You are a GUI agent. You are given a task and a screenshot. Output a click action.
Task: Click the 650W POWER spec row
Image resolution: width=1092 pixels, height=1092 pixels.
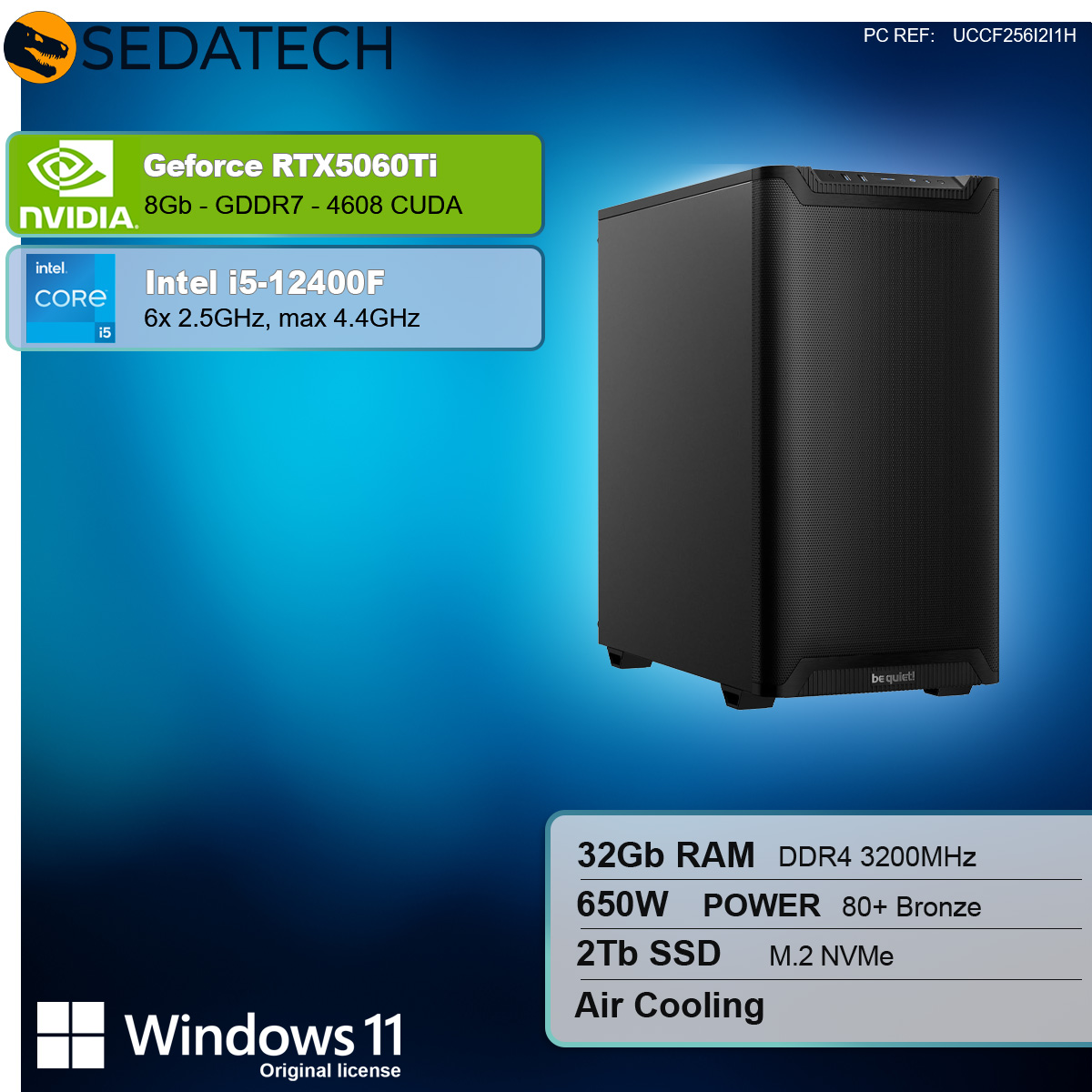pyautogui.click(x=829, y=905)
